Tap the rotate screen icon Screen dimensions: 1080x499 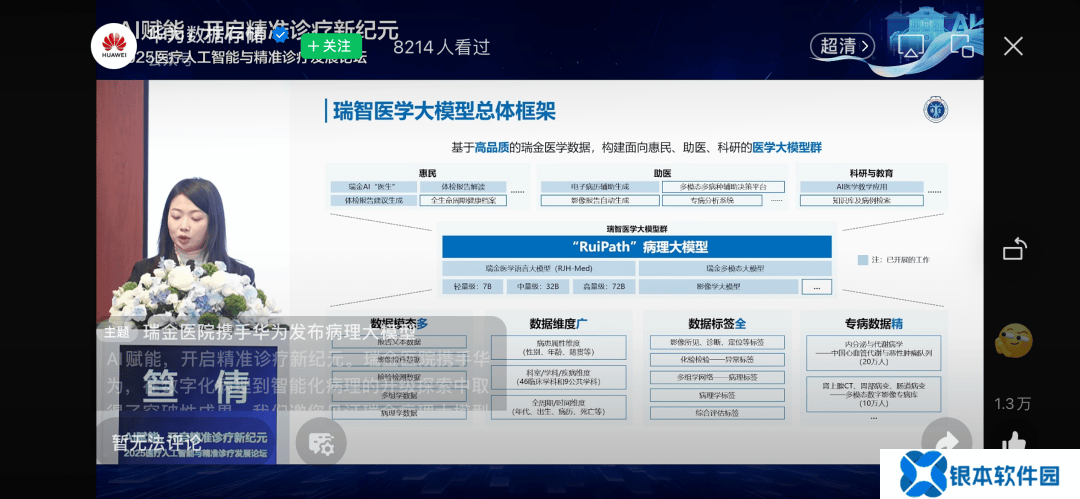coord(1015,249)
